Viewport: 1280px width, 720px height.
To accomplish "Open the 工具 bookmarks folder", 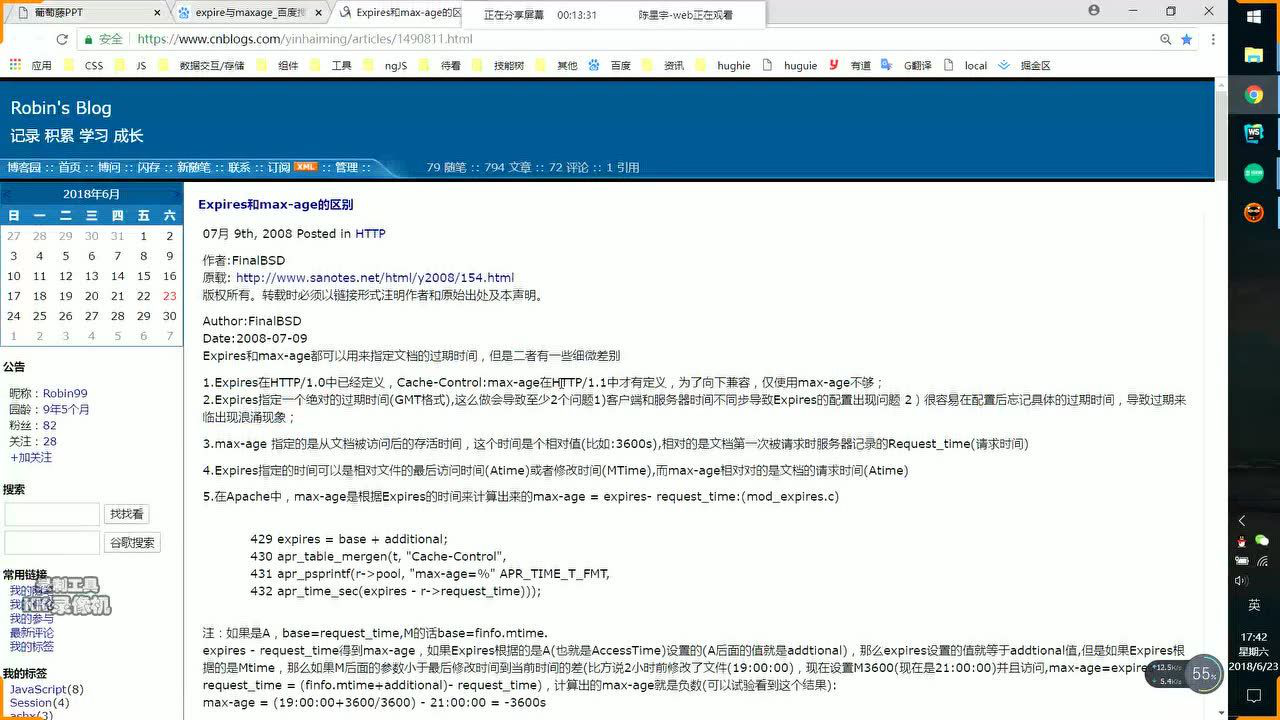I will (331, 65).
